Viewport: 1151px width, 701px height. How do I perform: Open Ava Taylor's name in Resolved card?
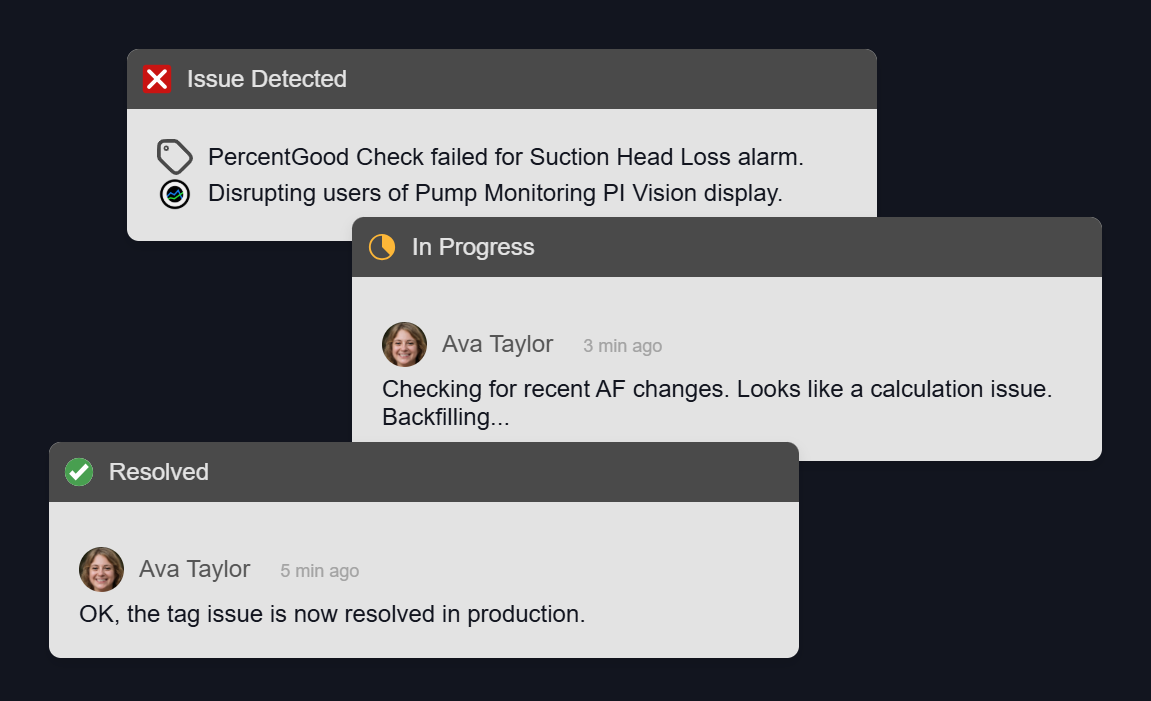coord(195,570)
